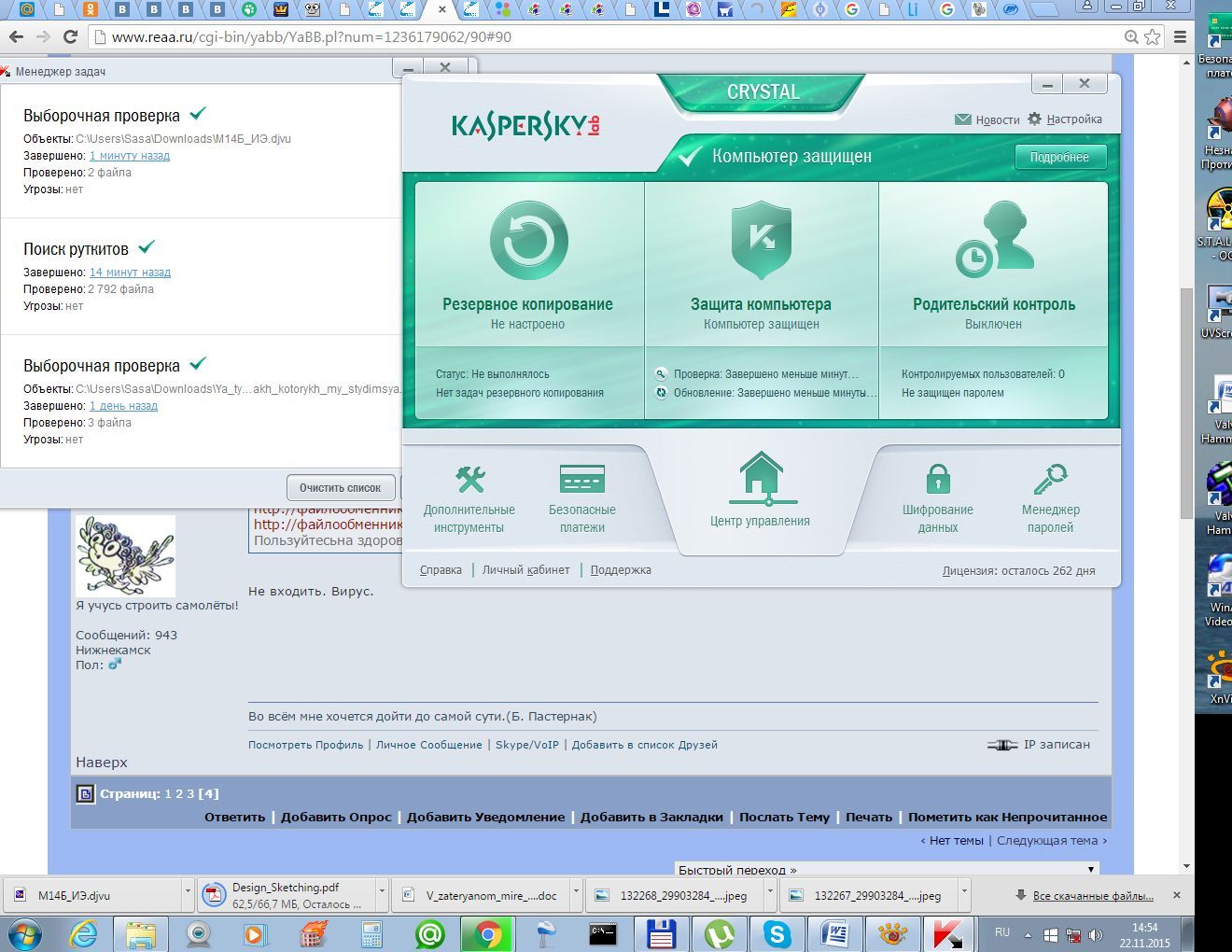The width and height of the screenshot is (1232, 952).
Task: Open the Защита компьютера shield icon
Action: point(762,241)
